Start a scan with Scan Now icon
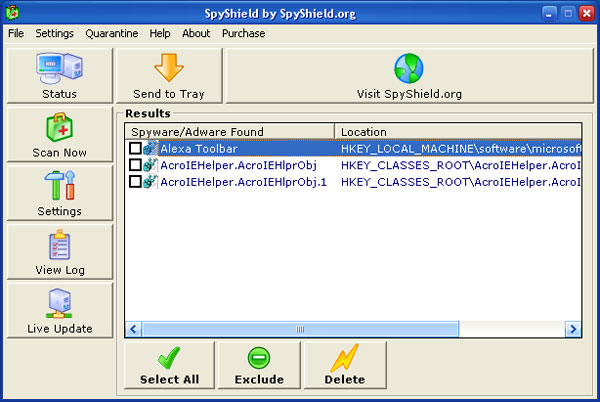Viewport: 600px width, 402px height. pos(60,127)
